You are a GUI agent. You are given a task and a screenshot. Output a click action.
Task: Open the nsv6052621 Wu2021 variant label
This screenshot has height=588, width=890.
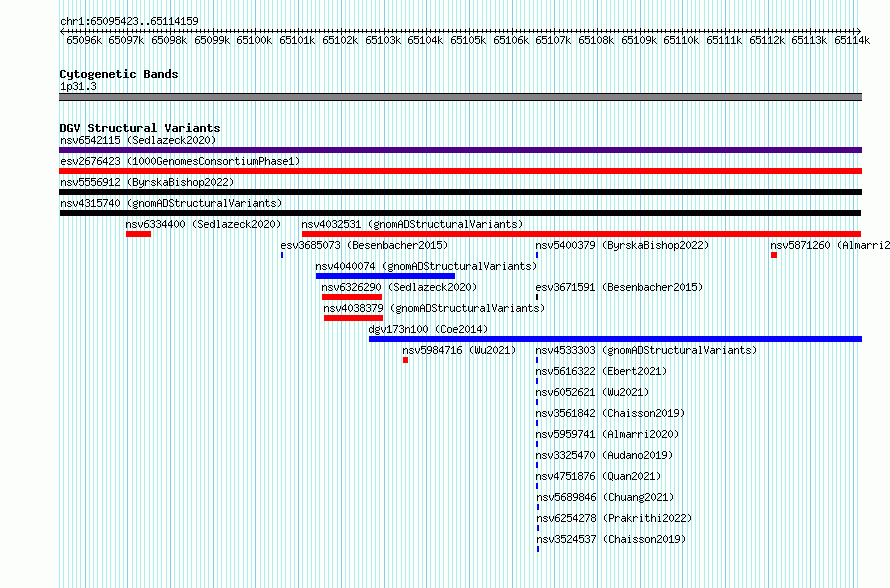click(593, 392)
